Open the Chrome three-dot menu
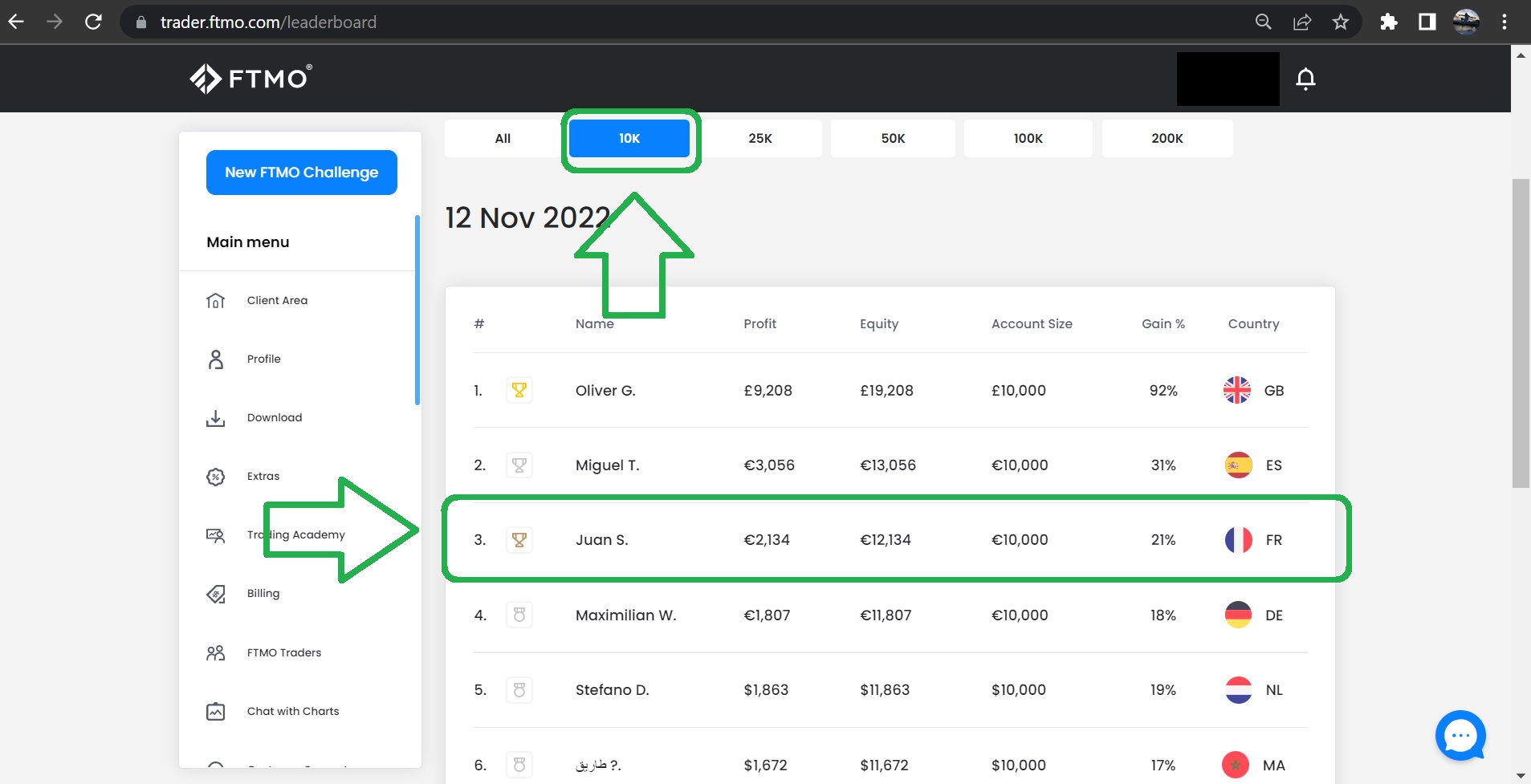The image size is (1531, 784). coord(1504,22)
